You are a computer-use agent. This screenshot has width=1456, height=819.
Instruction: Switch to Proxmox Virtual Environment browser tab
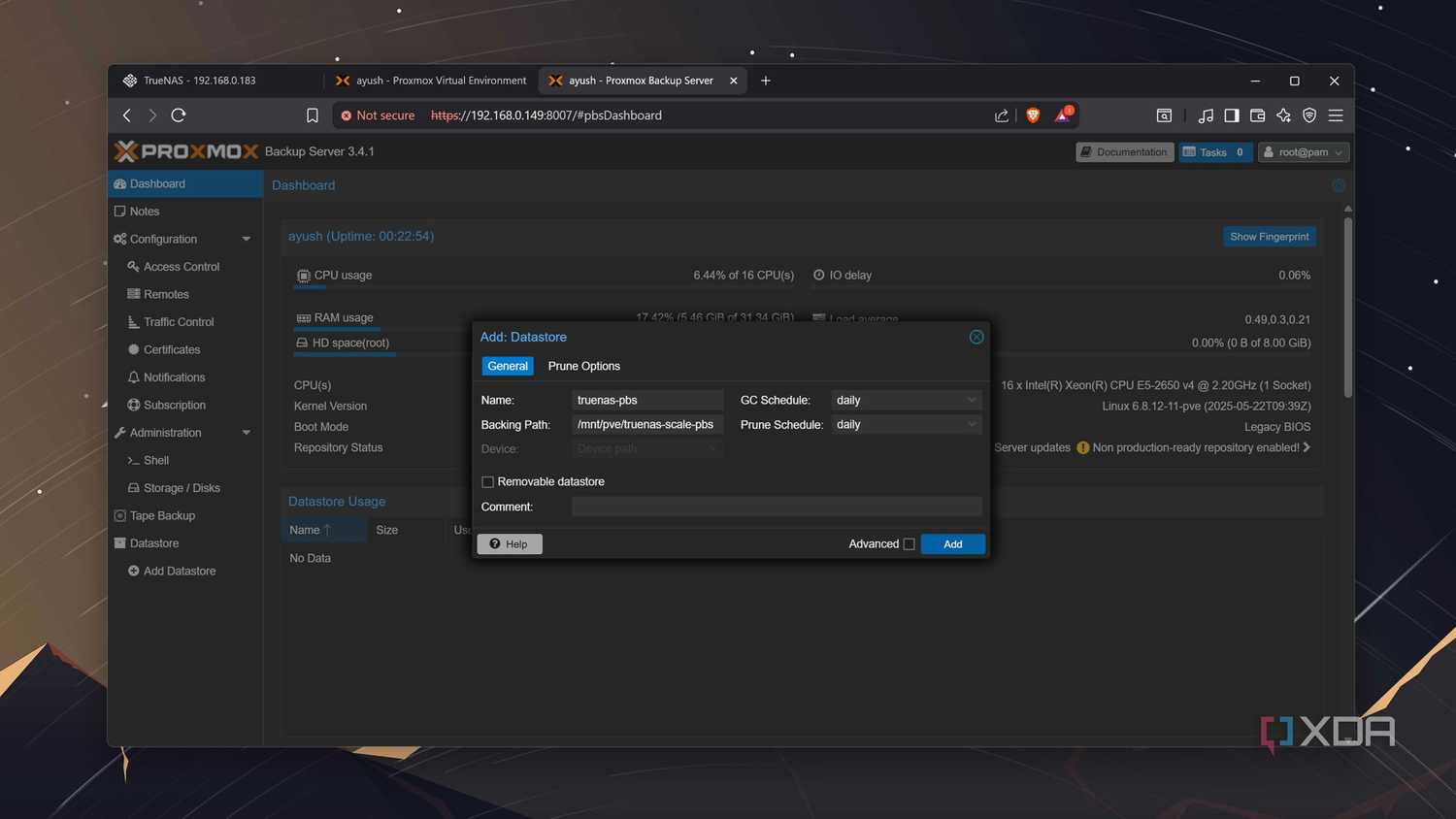coord(432,81)
